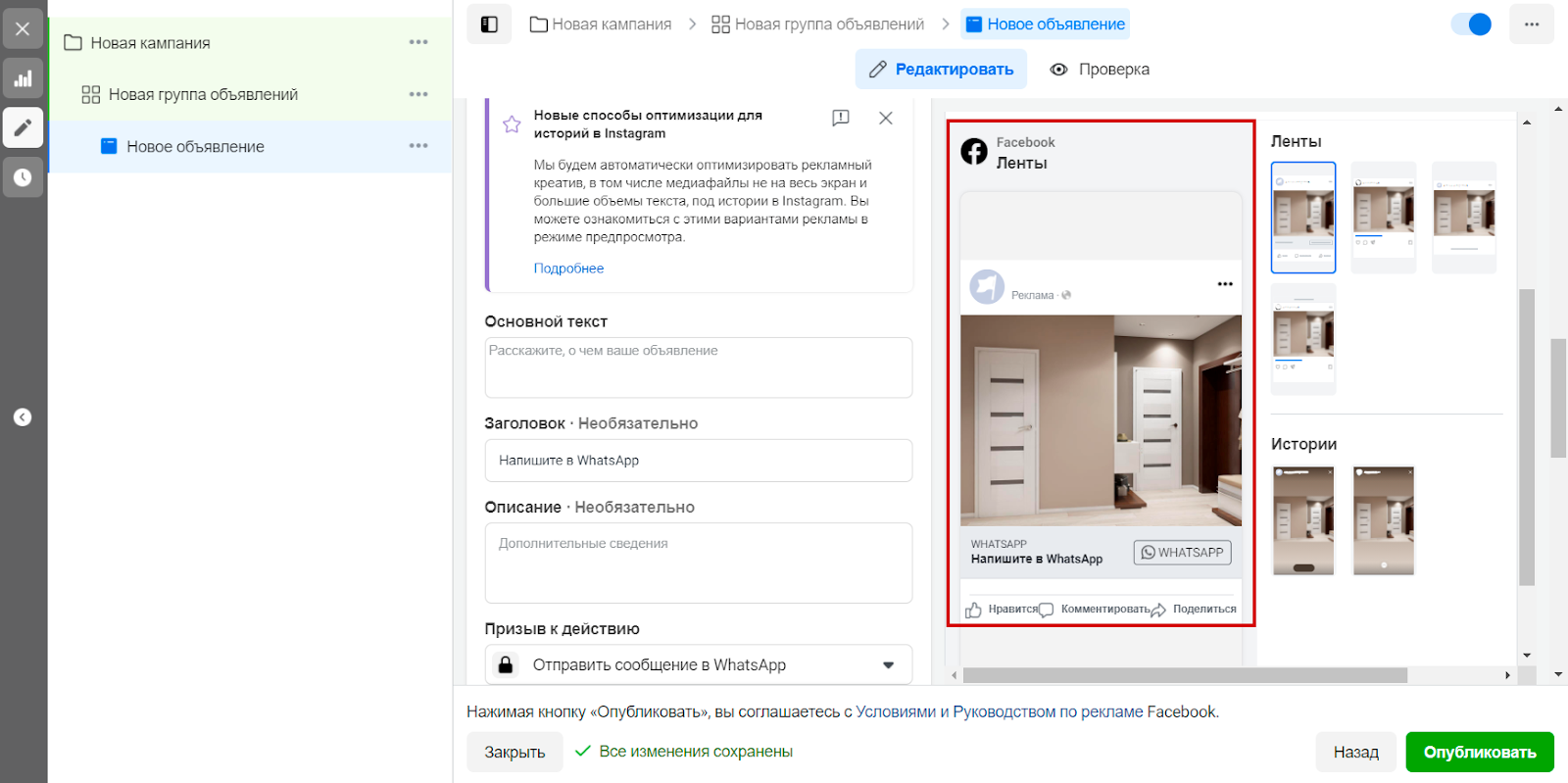Open the Призыв к действию dropdown
This screenshot has height=783, width=1568.
pos(699,664)
